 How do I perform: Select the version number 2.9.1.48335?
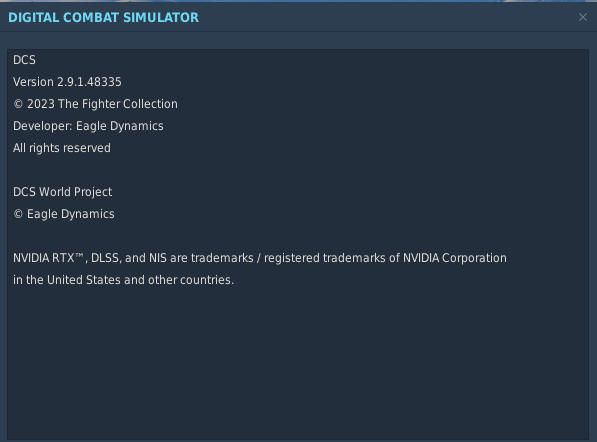(89, 82)
